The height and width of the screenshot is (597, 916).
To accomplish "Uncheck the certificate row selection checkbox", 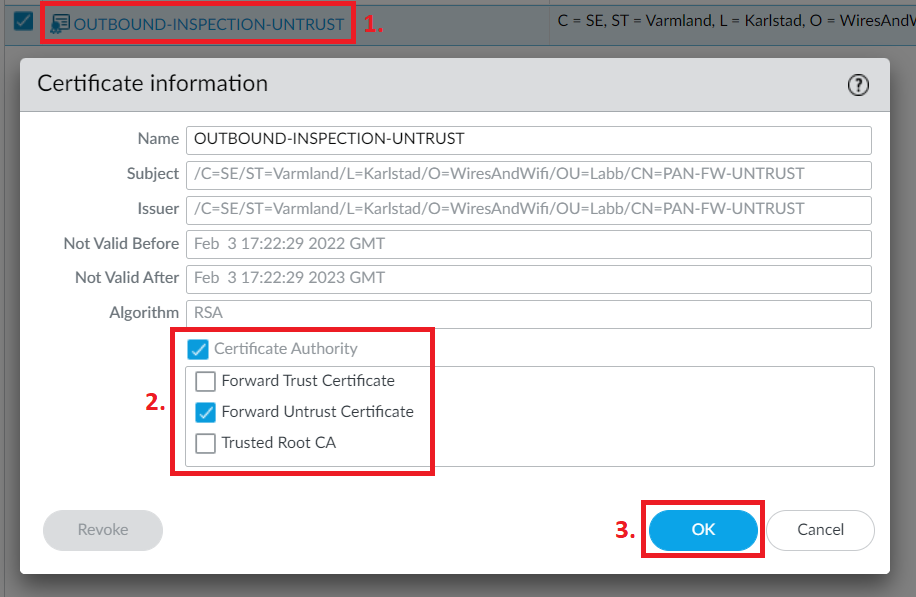I will pyautogui.click(x=21, y=20).
